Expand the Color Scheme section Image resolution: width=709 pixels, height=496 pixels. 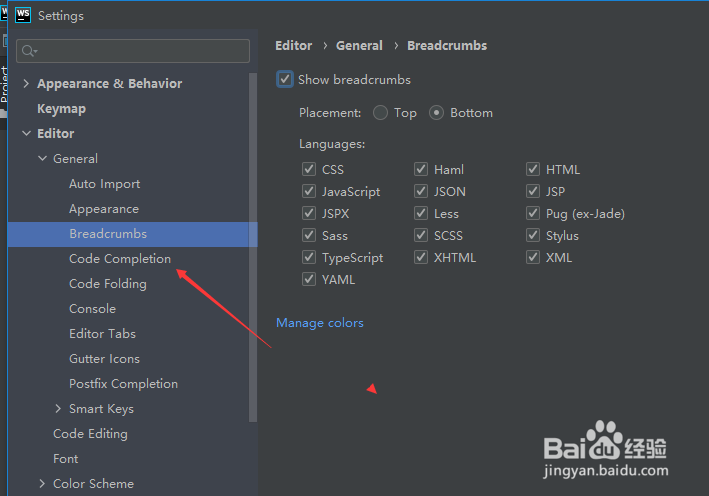(42, 484)
